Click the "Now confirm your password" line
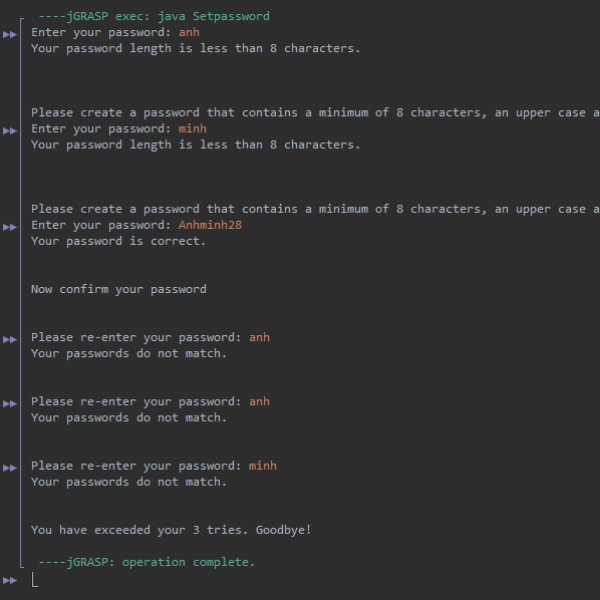The image size is (600, 600). point(119,289)
